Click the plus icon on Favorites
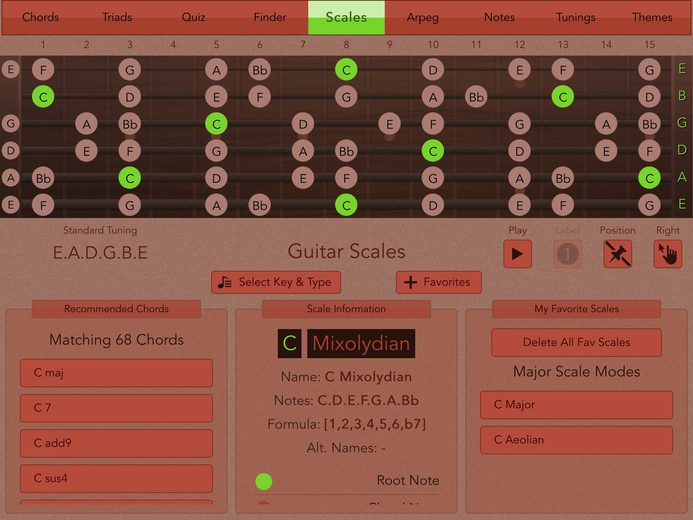 coord(411,282)
